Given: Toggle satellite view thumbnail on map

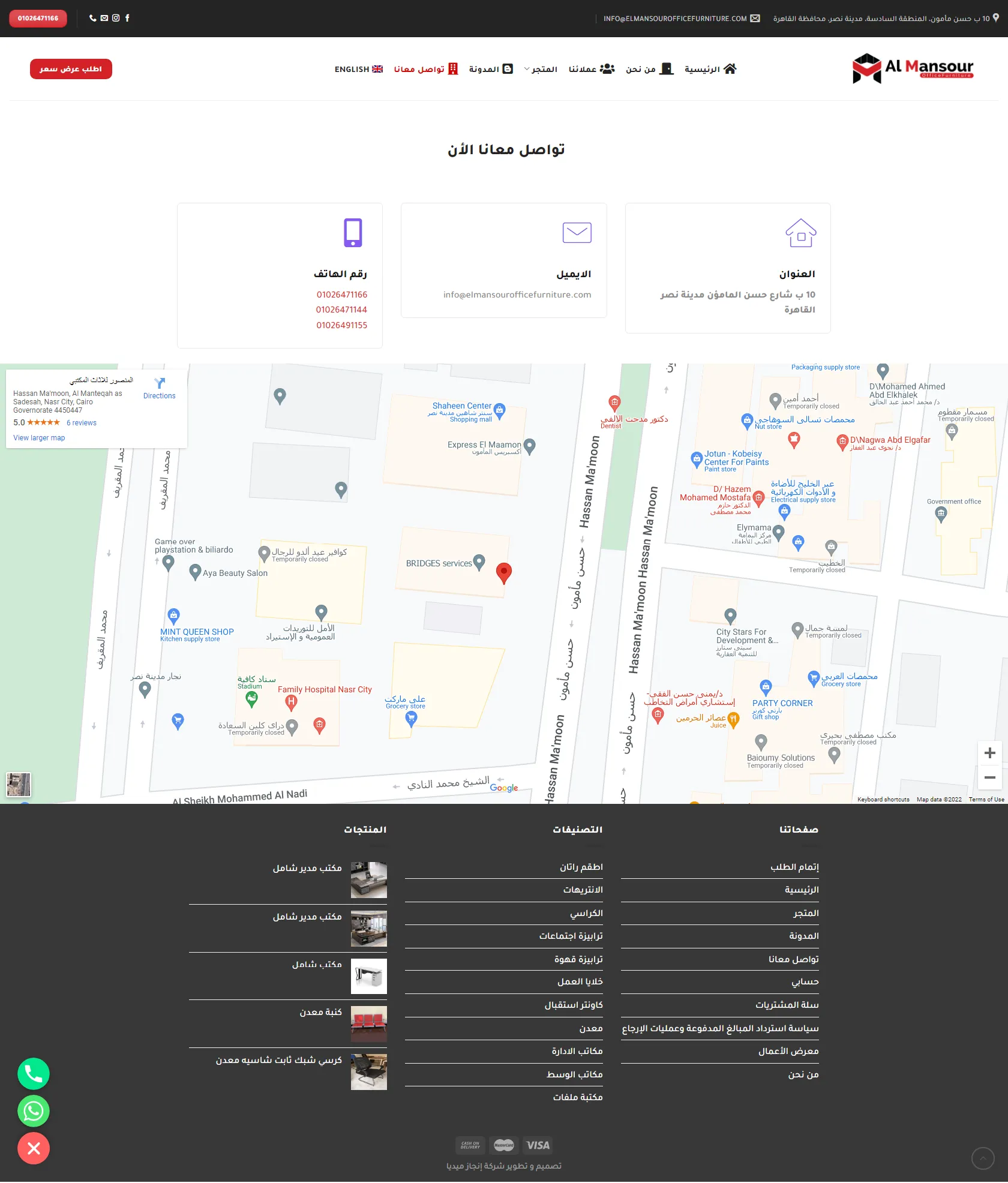Looking at the screenshot, I should [x=19, y=784].
